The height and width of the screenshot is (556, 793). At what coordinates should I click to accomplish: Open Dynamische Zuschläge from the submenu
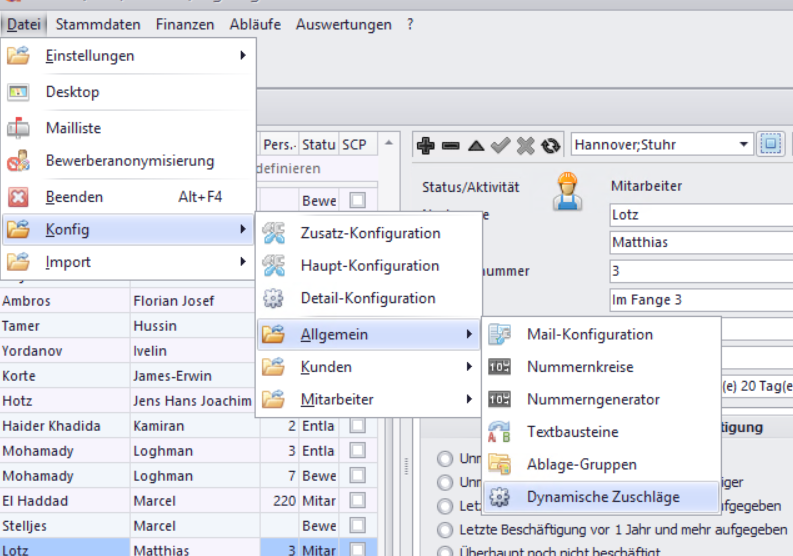(602, 497)
